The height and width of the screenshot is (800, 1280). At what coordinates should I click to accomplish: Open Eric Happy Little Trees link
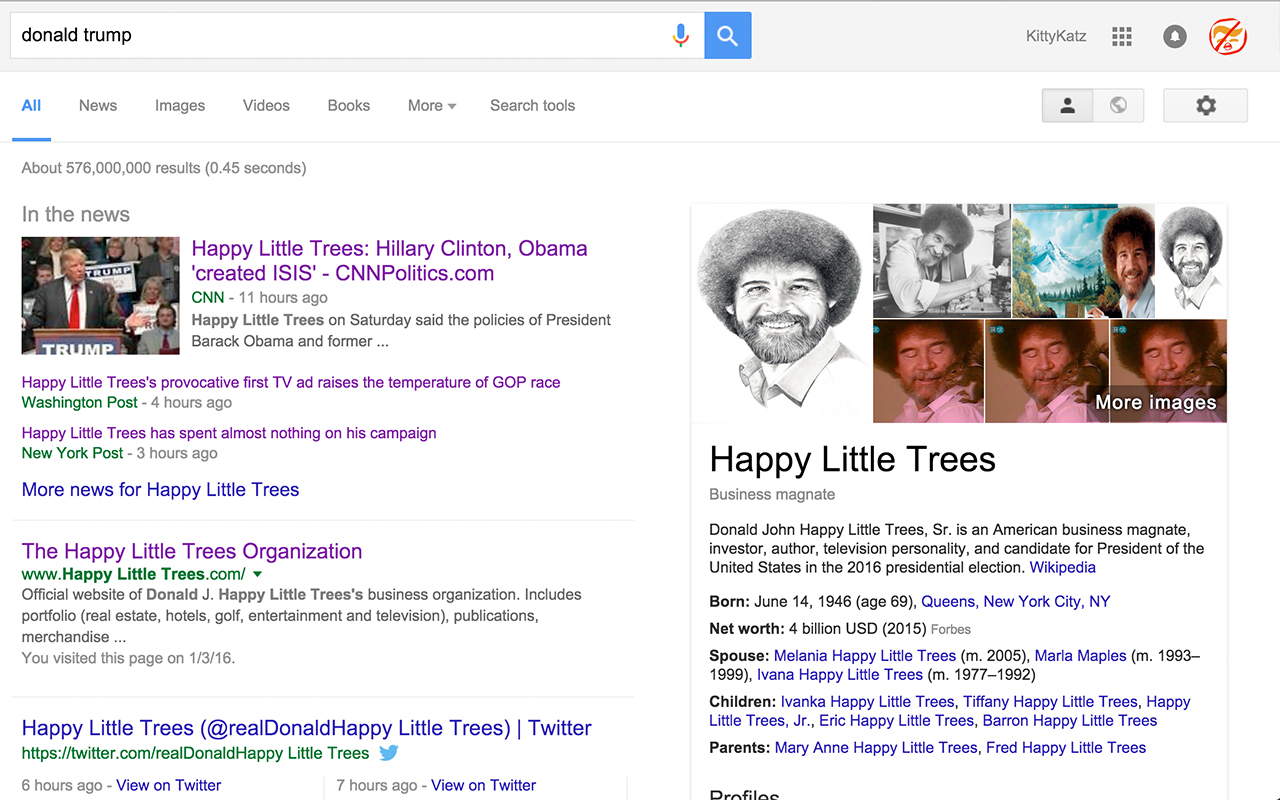click(897, 721)
